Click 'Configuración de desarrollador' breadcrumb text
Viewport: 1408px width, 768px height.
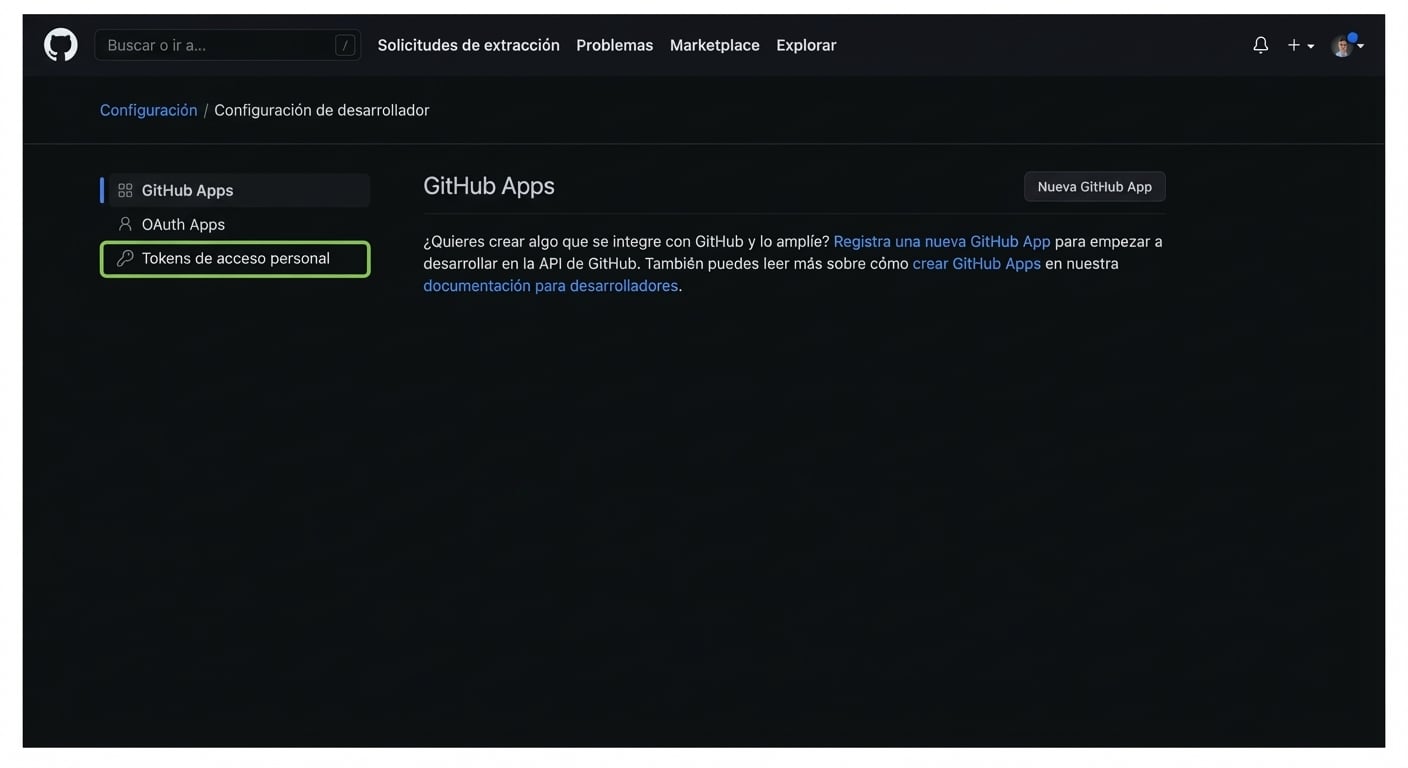[x=322, y=110]
